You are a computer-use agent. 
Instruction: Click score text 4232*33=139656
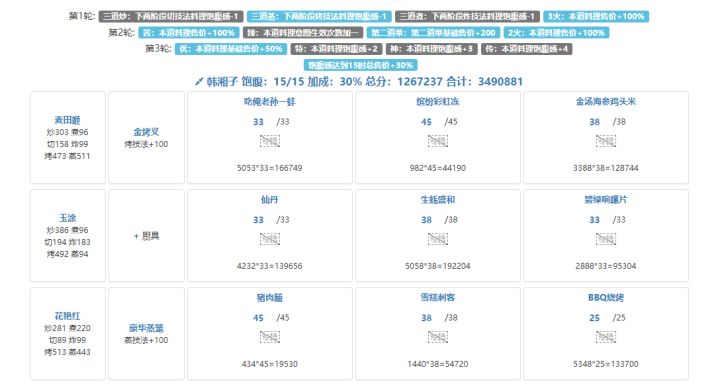pos(270,266)
